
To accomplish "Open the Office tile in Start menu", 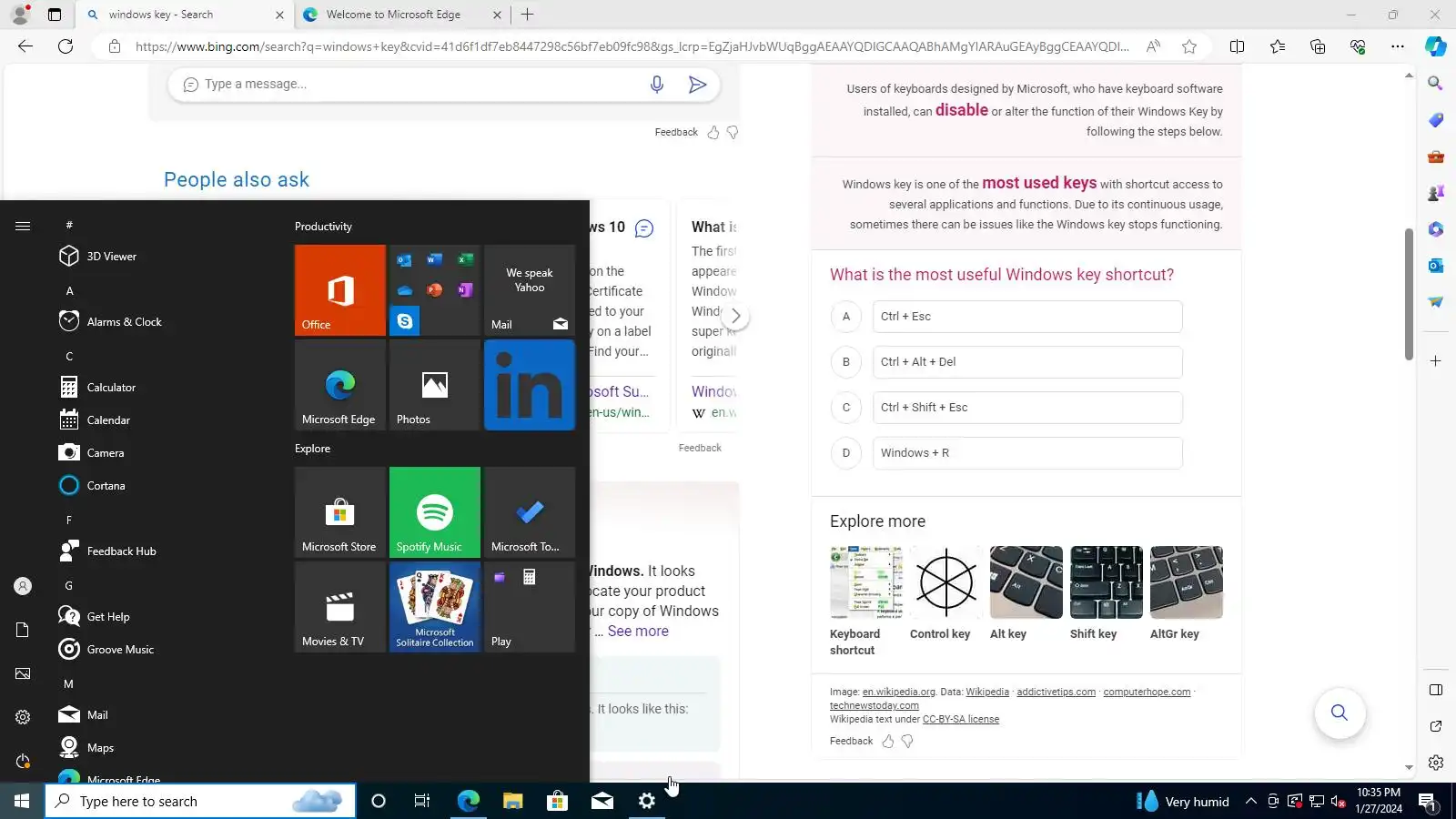I will tap(340, 290).
